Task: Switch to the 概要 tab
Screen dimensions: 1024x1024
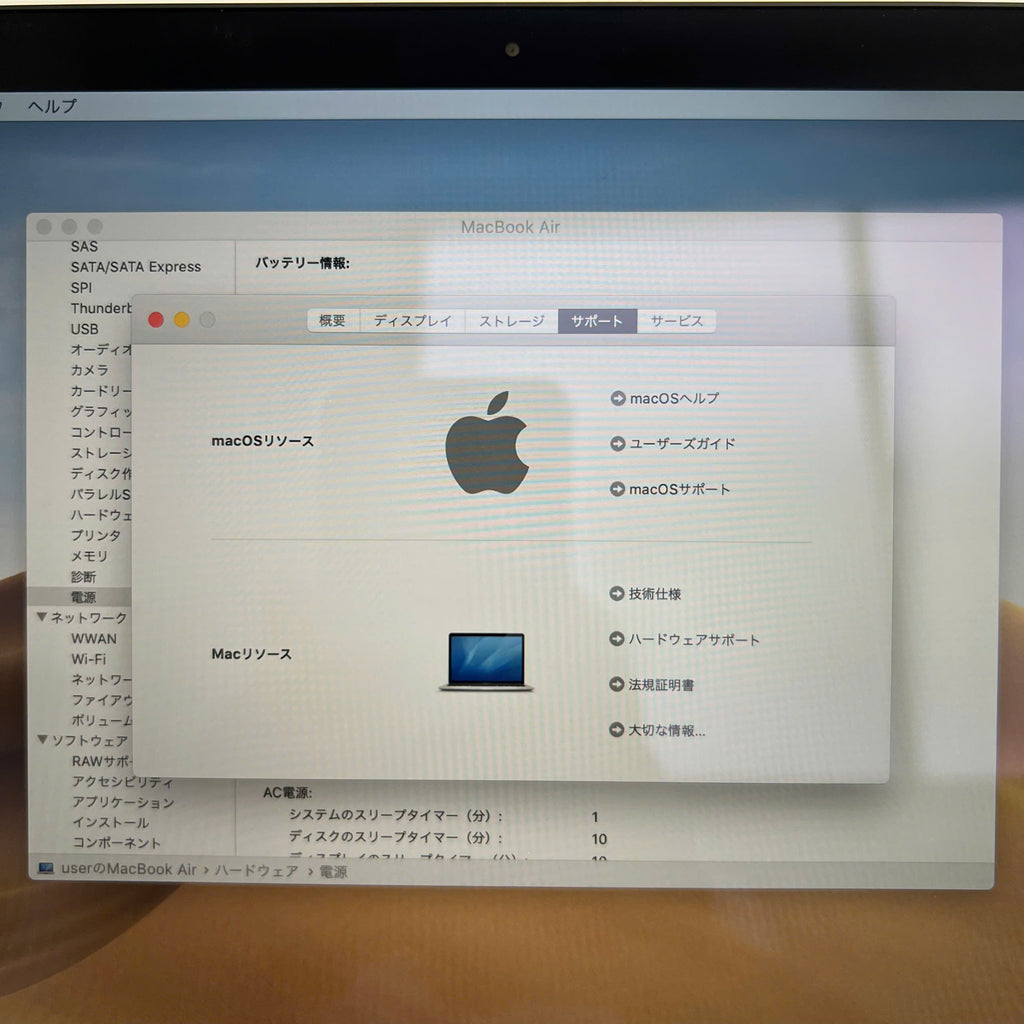Action: pyautogui.click(x=333, y=321)
